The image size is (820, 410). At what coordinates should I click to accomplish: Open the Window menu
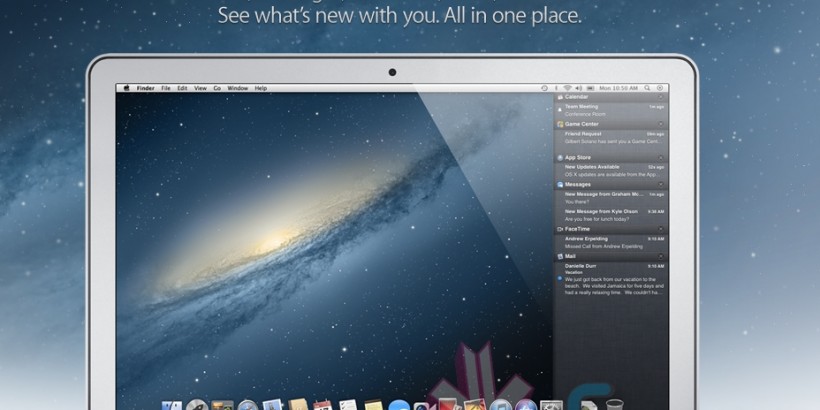tap(237, 88)
